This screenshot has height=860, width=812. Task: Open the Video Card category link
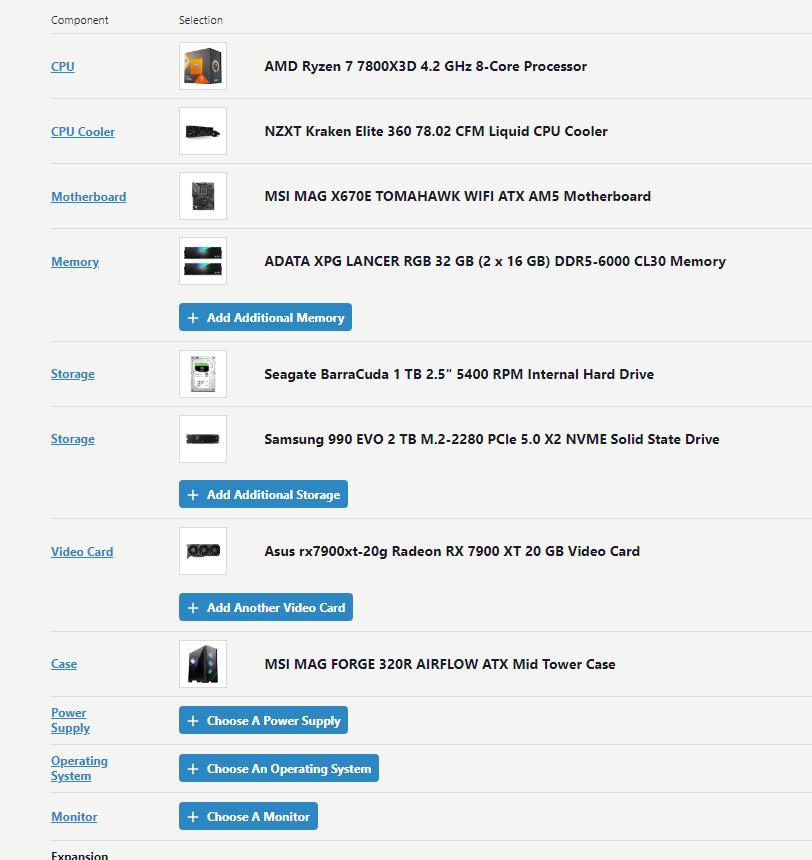(82, 552)
